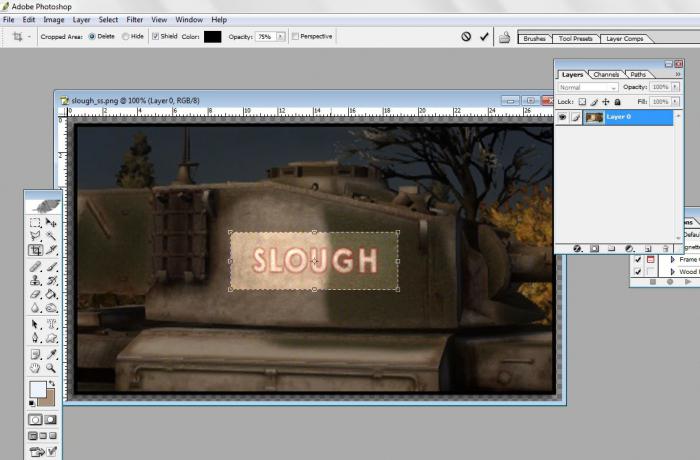Open the Image menu
Image resolution: width=700 pixels, height=460 pixels.
pyautogui.click(x=54, y=20)
